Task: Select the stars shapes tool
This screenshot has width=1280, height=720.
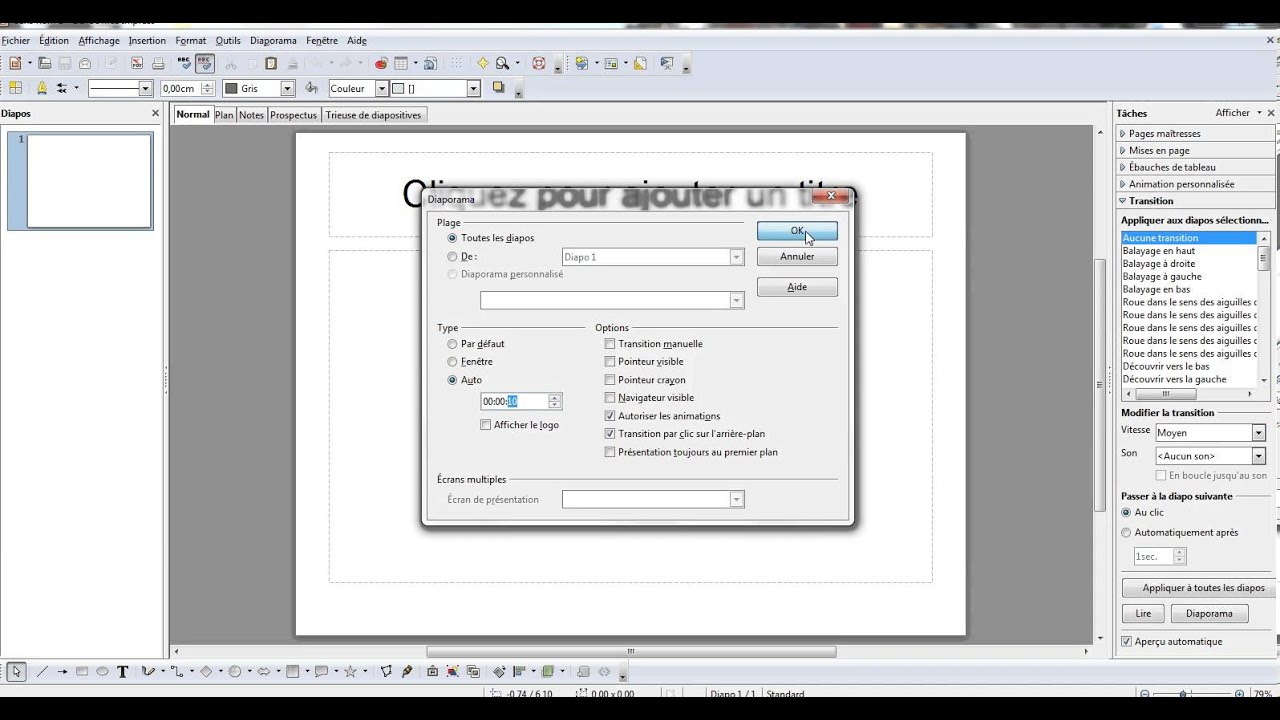Action: click(x=351, y=672)
